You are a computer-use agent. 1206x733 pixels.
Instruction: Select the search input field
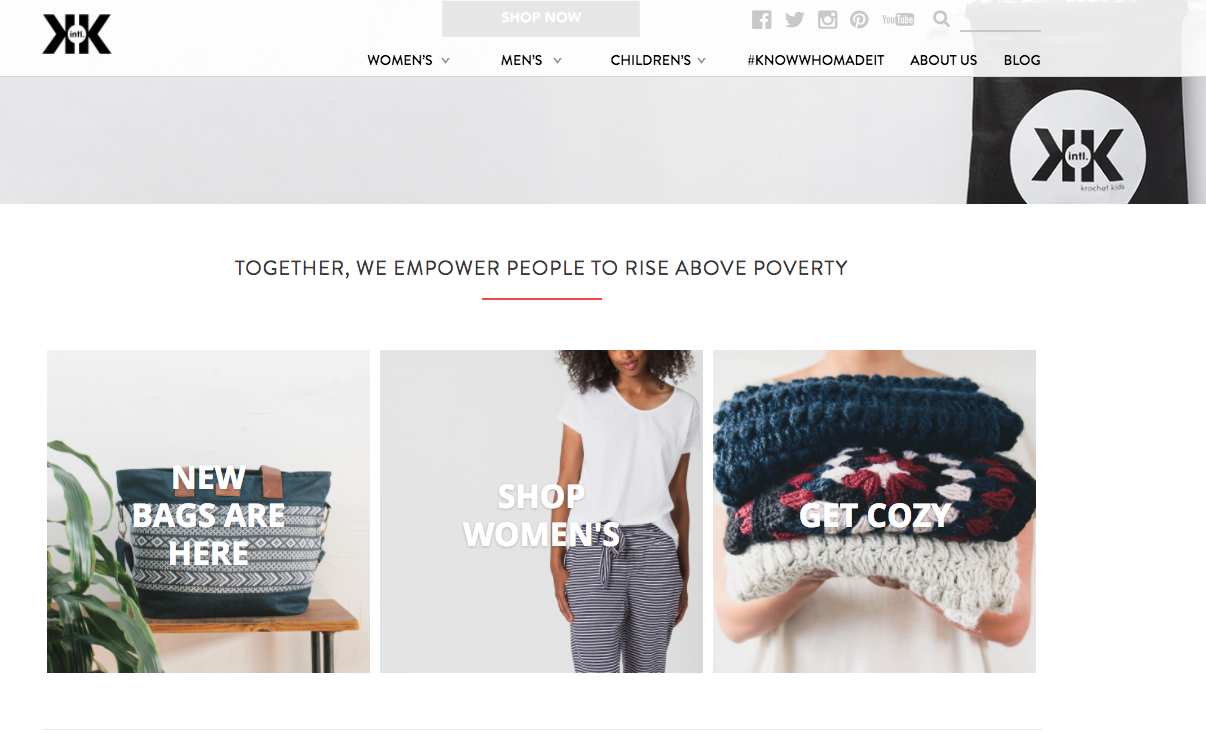(1000, 19)
